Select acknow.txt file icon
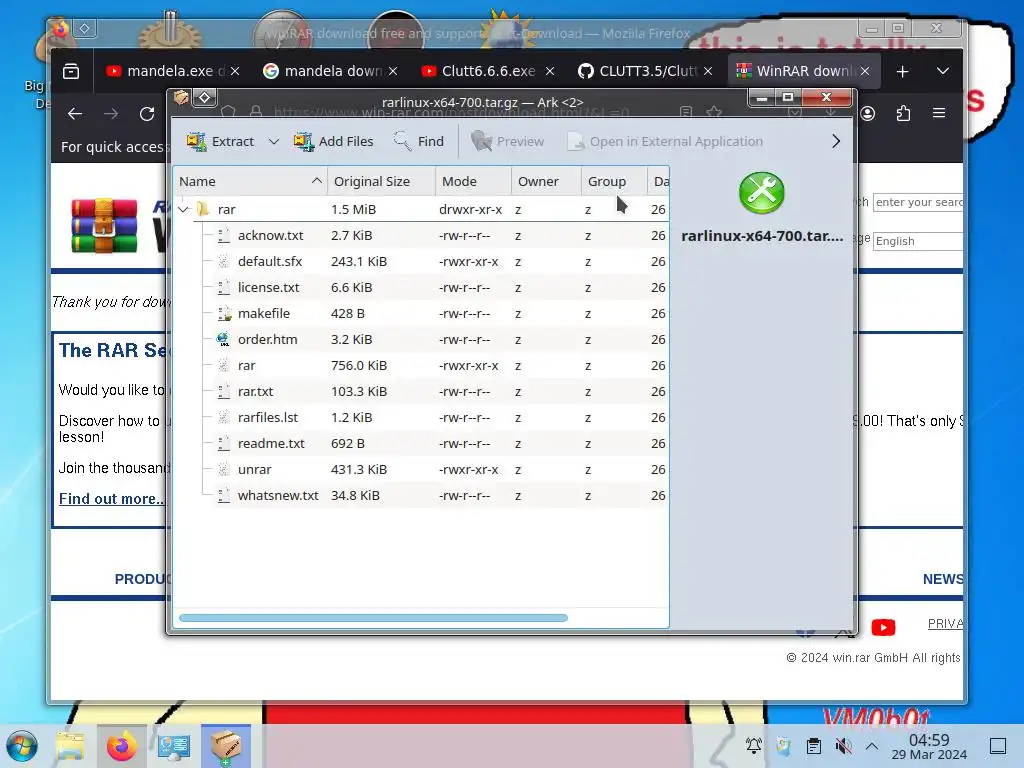The image size is (1024, 768). 223,235
